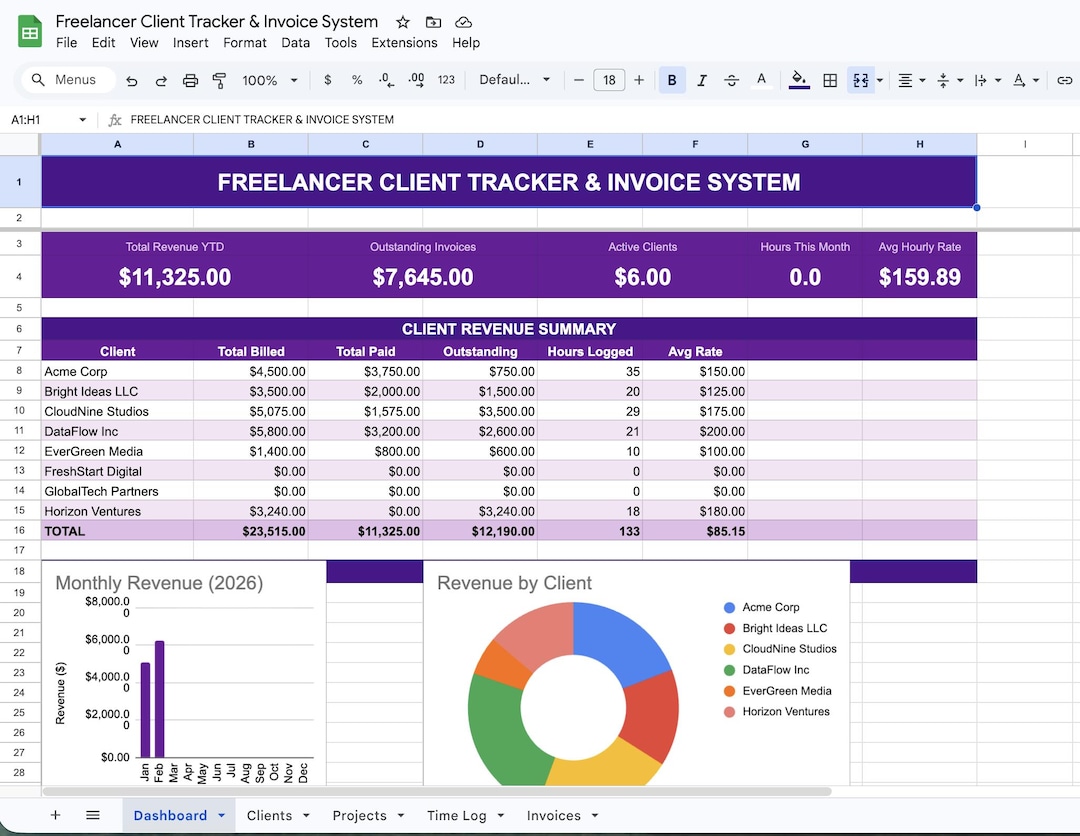Image resolution: width=1080 pixels, height=836 pixels.
Task: Click the font size field
Action: click(609, 80)
